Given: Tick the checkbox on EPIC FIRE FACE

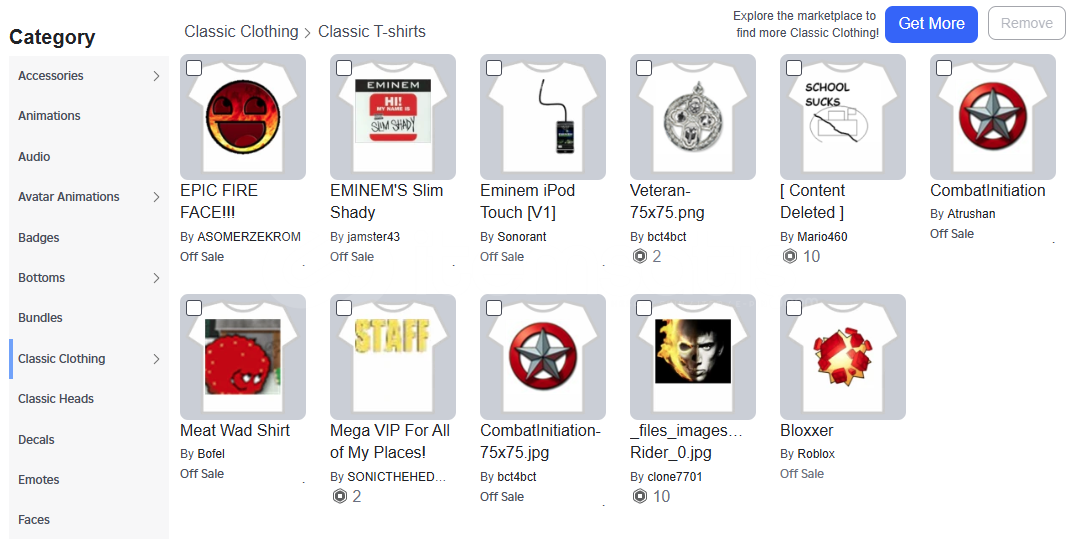Looking at the screenshot, I should click(x=194, y=68).
